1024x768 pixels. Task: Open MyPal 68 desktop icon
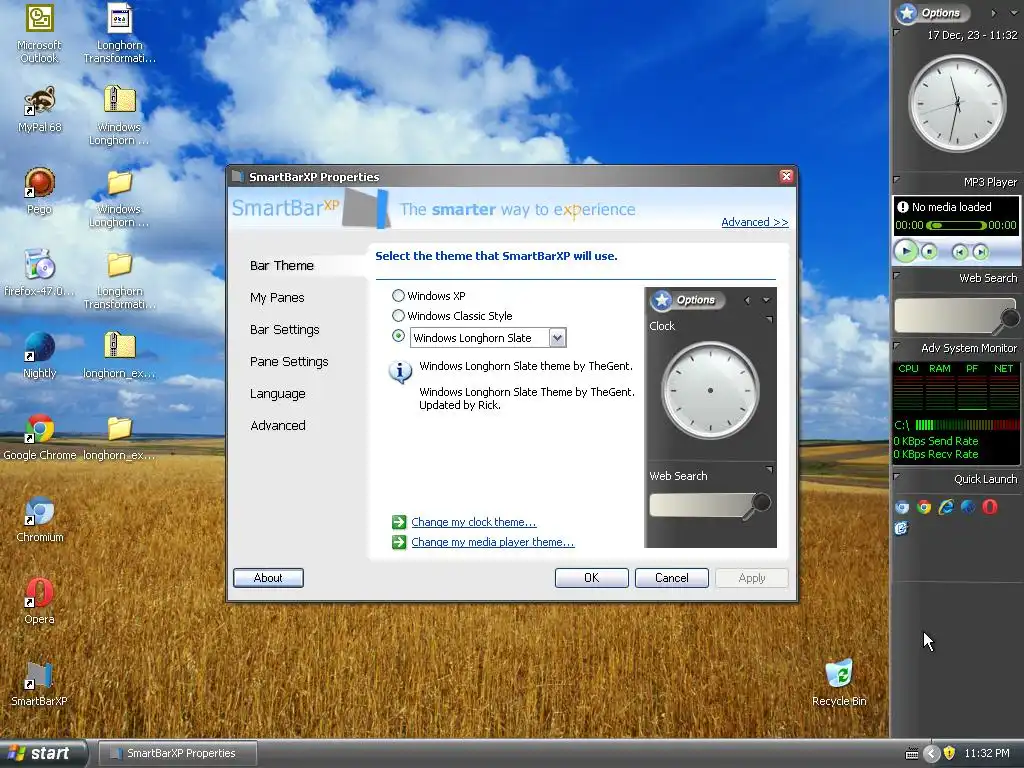point(39,109)
